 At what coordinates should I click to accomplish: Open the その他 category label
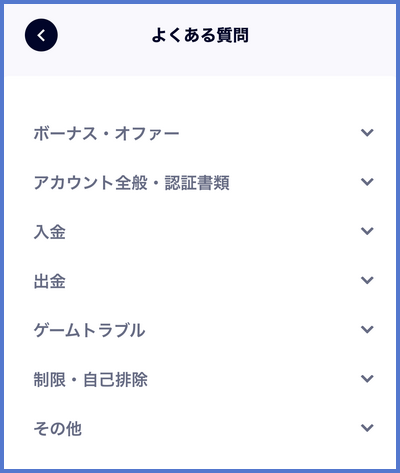[x=57, y=429]
